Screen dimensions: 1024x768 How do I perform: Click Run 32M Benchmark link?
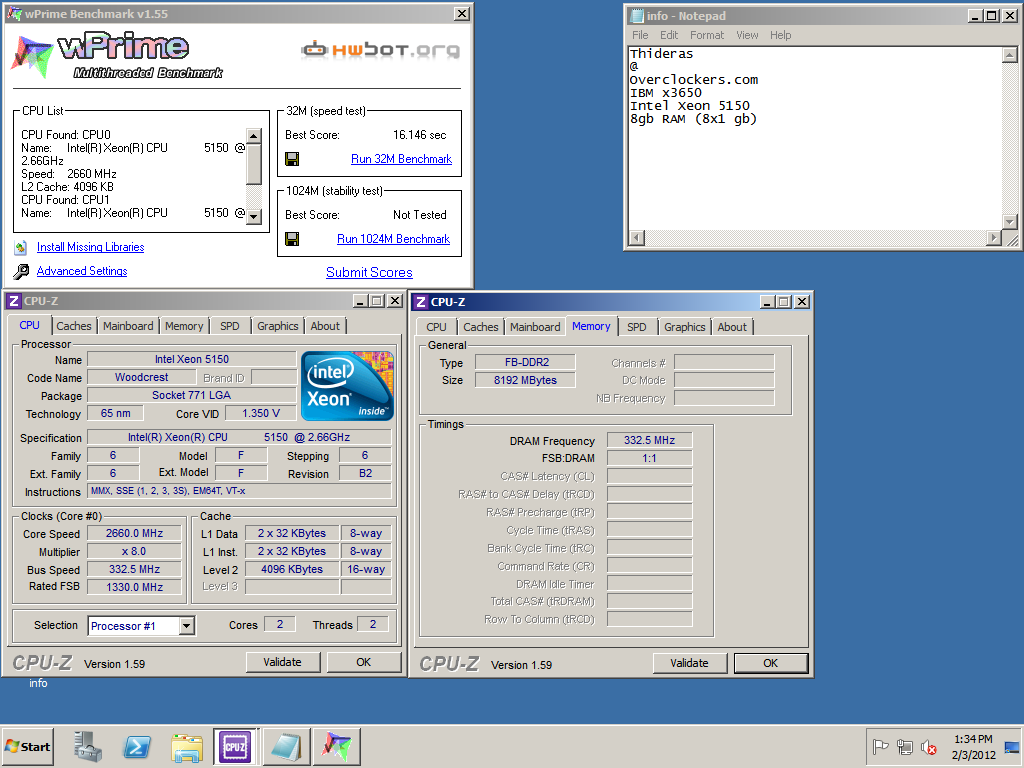click(401, 159)
